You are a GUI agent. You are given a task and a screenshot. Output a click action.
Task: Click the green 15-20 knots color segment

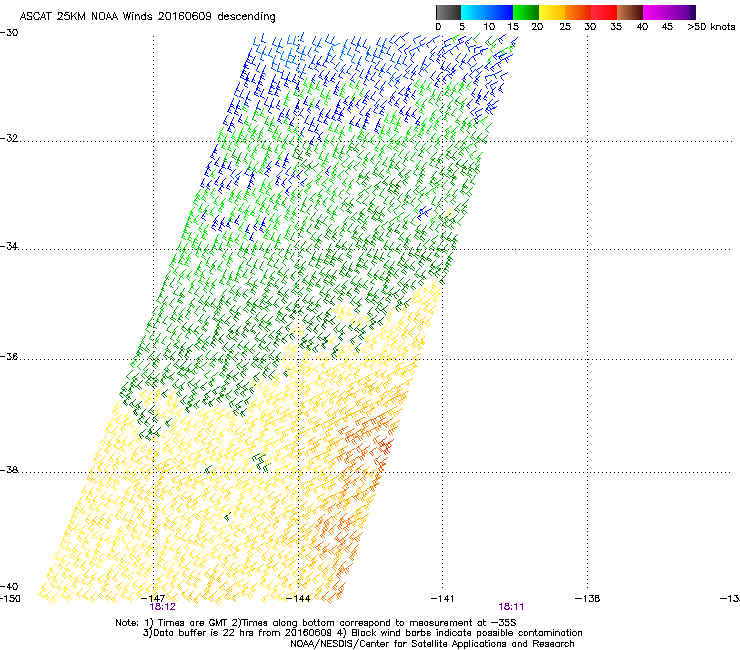tap(526, 12)
